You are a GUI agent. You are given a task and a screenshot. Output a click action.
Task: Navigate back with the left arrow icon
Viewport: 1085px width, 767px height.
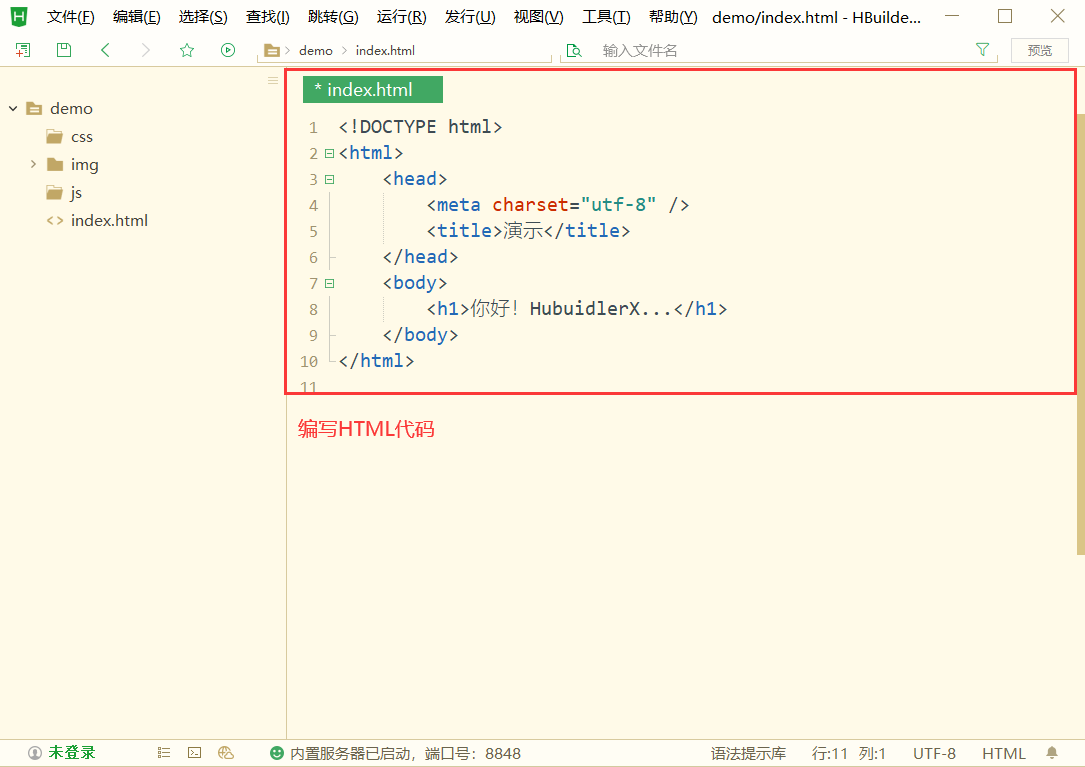(105, 50)
